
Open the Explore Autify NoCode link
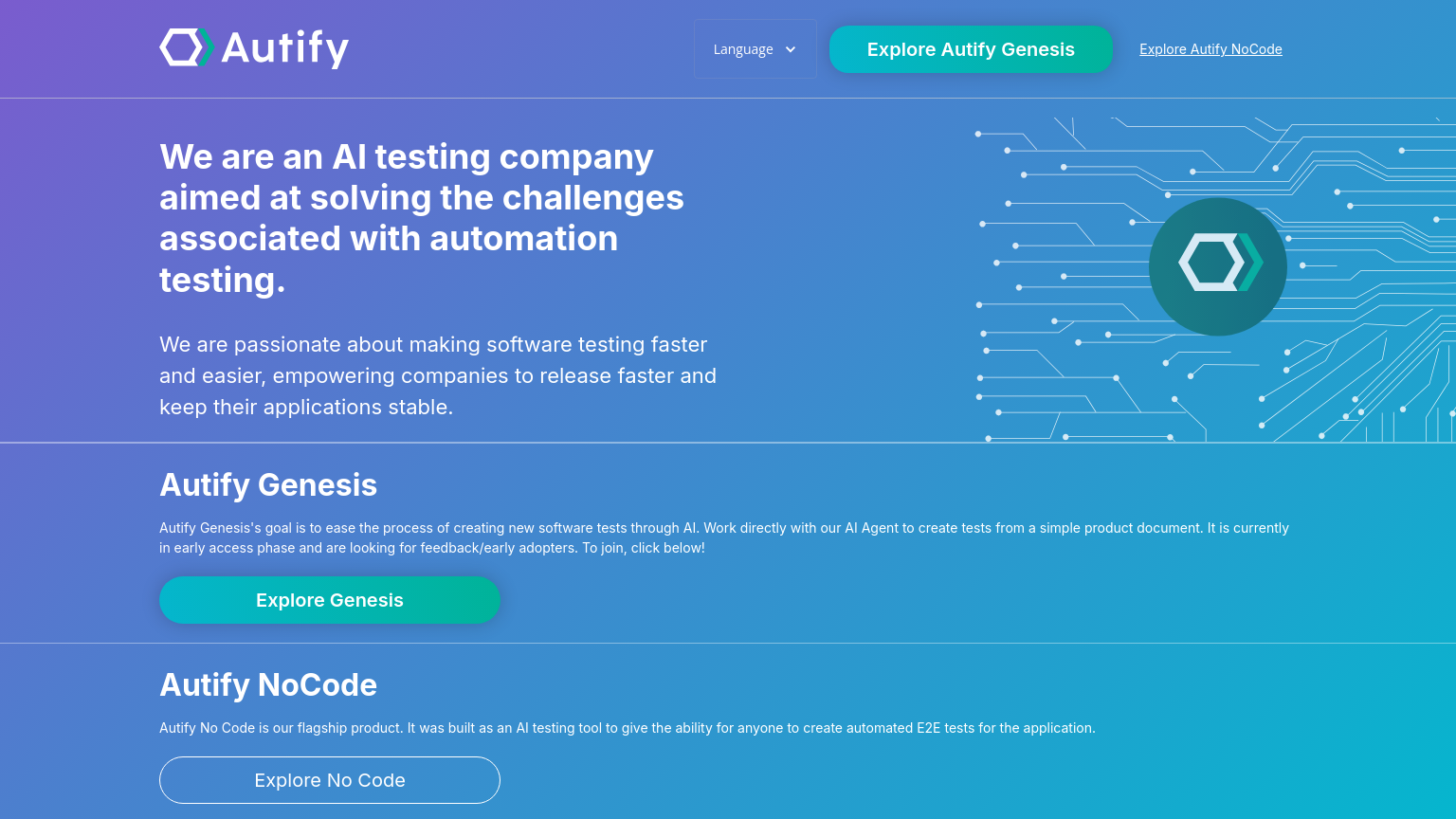pyautogui.click(x=1210, y=48)
